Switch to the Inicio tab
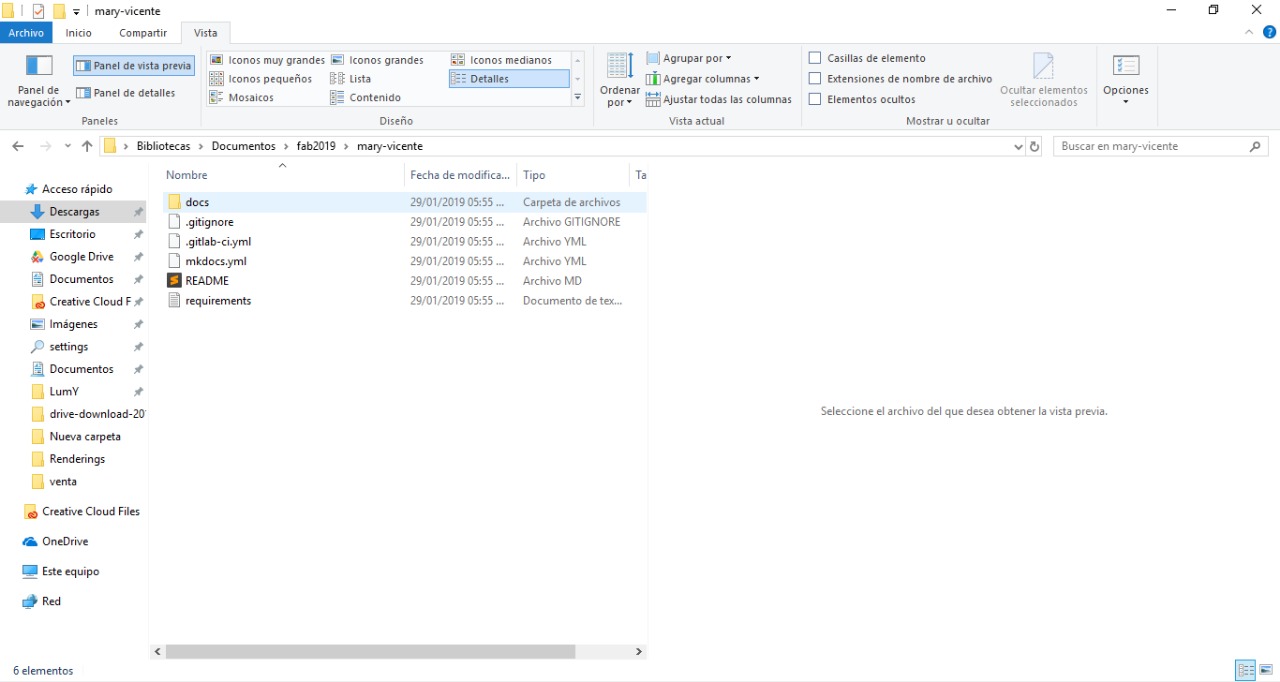Viewport: 1280px width, 682px height. [79, 33]
